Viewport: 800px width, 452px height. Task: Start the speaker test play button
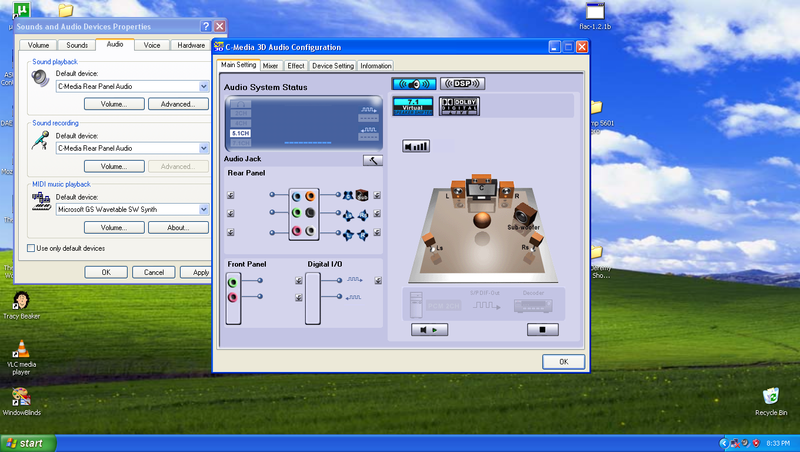(x=430, y=330)
